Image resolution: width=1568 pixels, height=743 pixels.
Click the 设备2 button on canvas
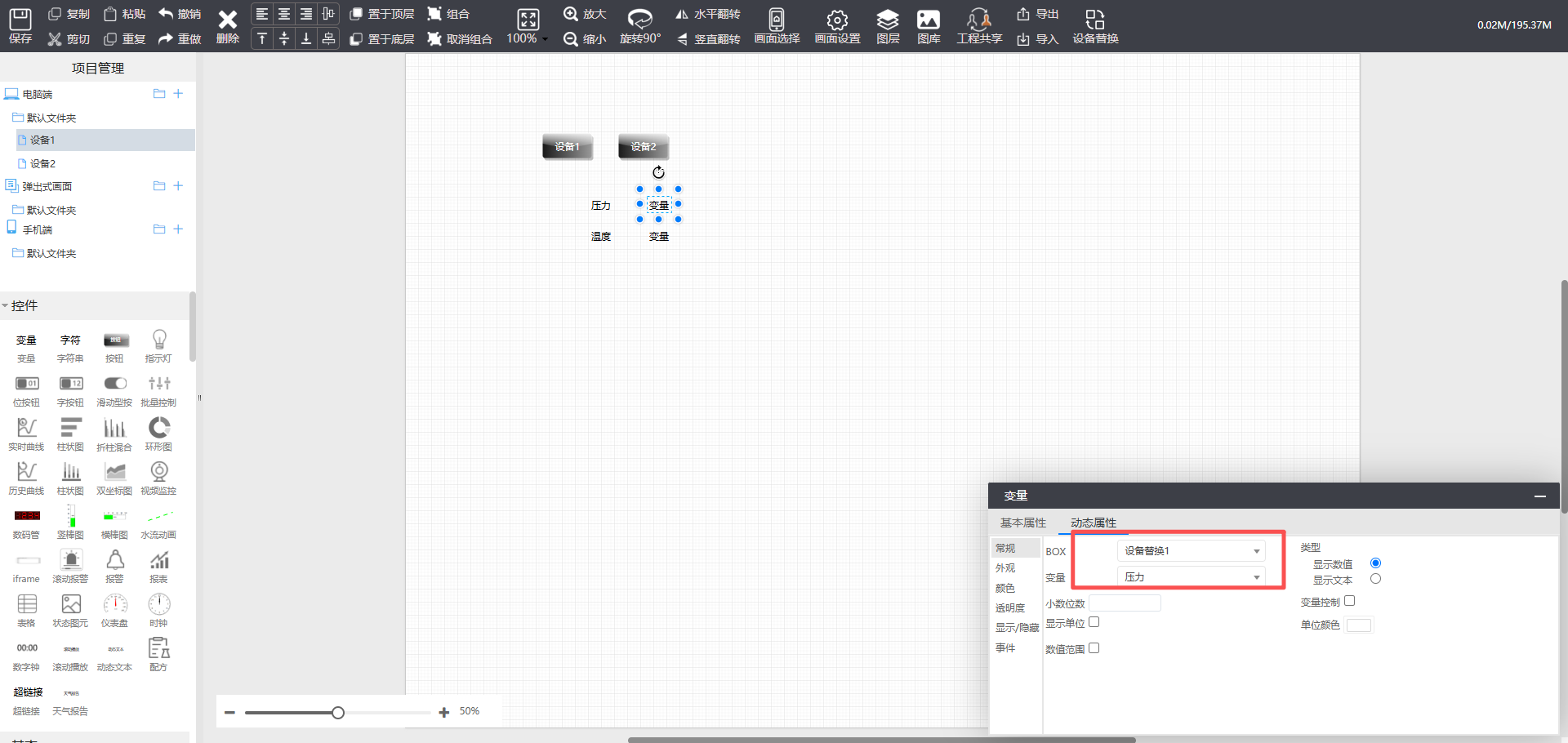tap(644, 147)
